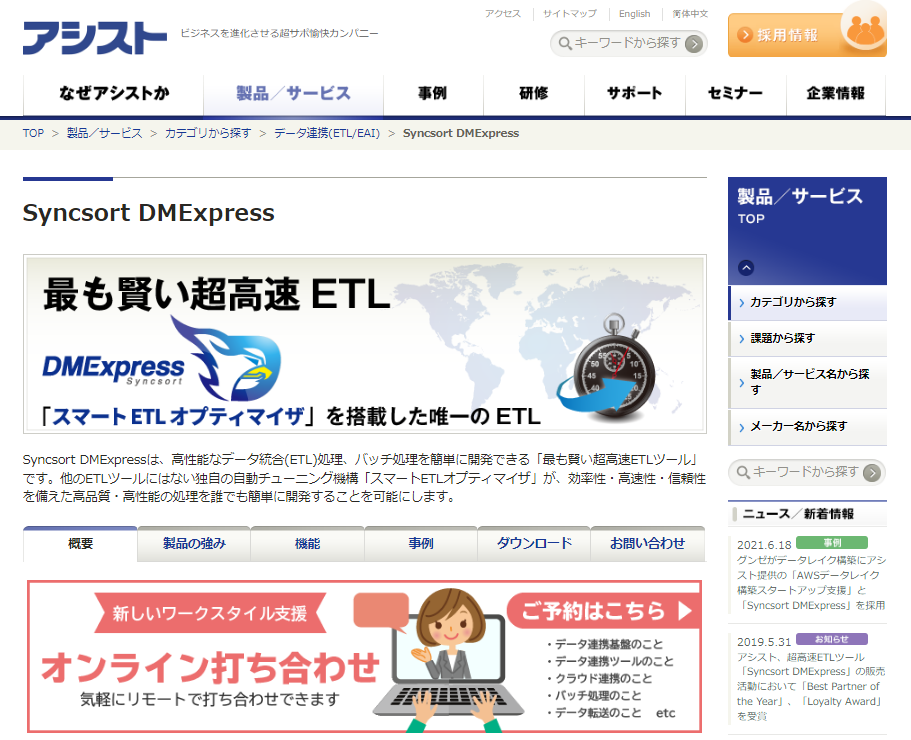Open 製品/サービス main menu
Screen dimensions: 911x740
tap(293, 94)
